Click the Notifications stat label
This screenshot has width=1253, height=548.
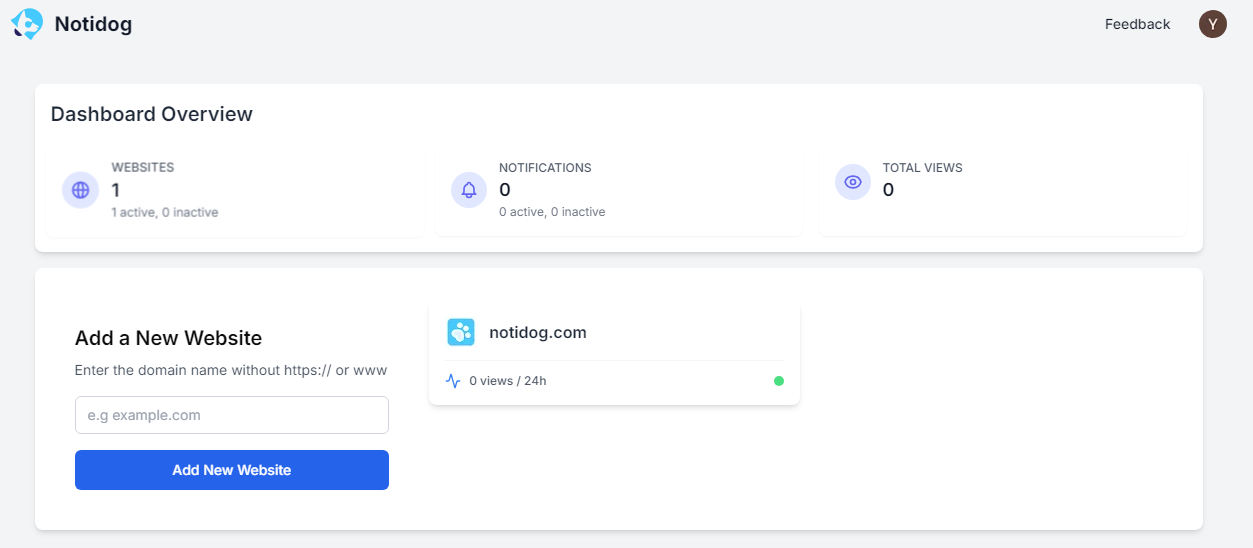[x=545, y=168]
